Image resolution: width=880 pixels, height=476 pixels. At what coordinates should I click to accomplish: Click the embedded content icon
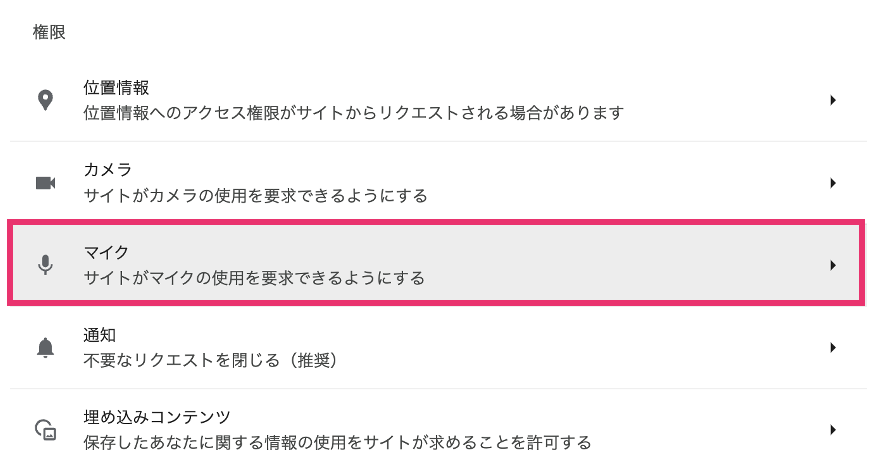(45, 430)
